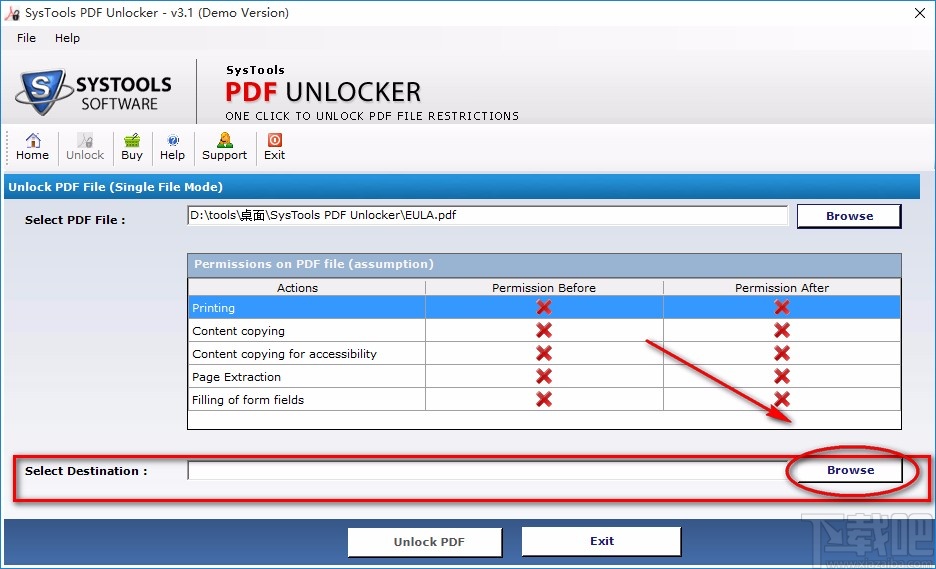Click form fields row's Permission Before cross
936x569 pixels.
(544, 399)
